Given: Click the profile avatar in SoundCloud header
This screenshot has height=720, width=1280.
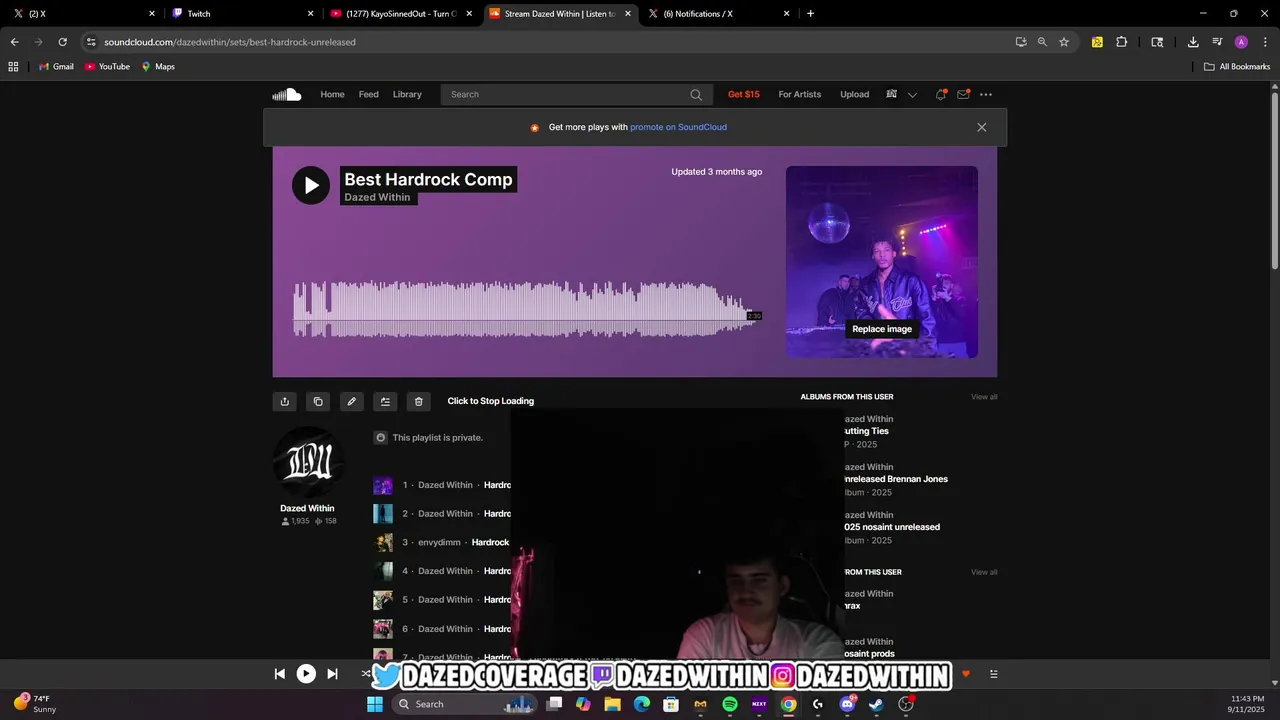Looking at the screenshot, I should click(892, 94).
